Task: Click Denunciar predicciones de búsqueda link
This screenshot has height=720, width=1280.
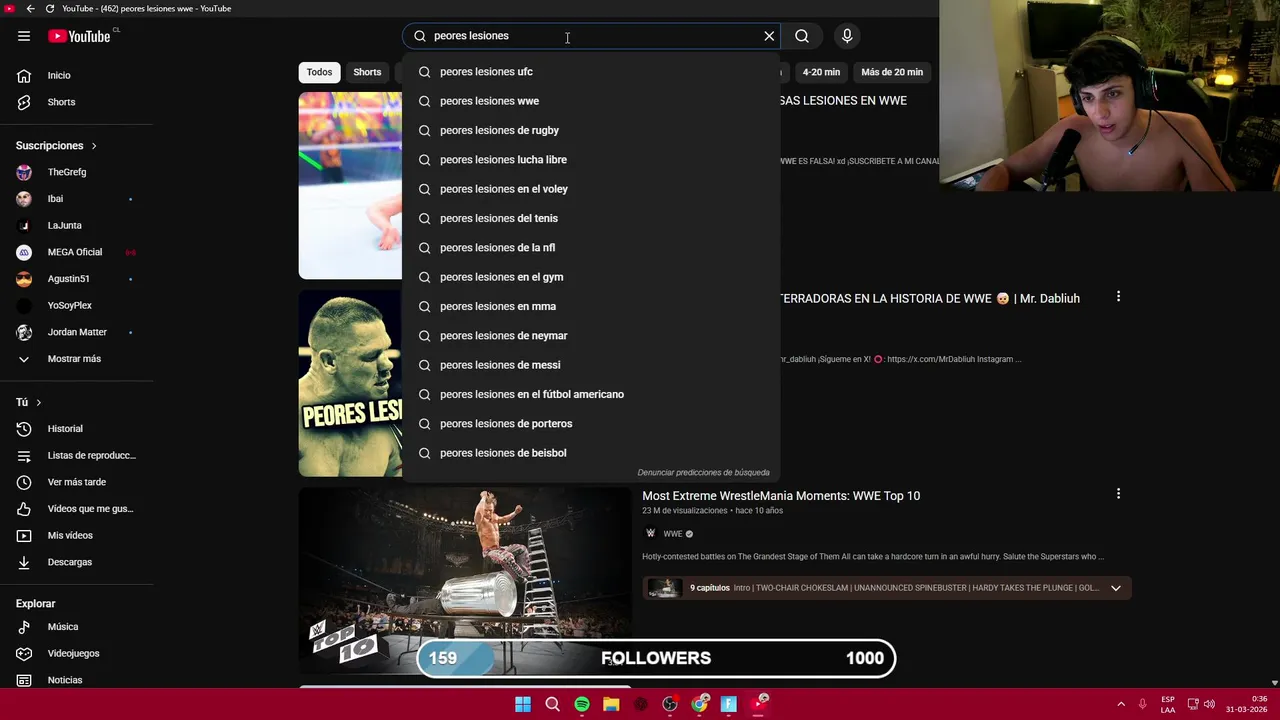Action: point(703,472)
